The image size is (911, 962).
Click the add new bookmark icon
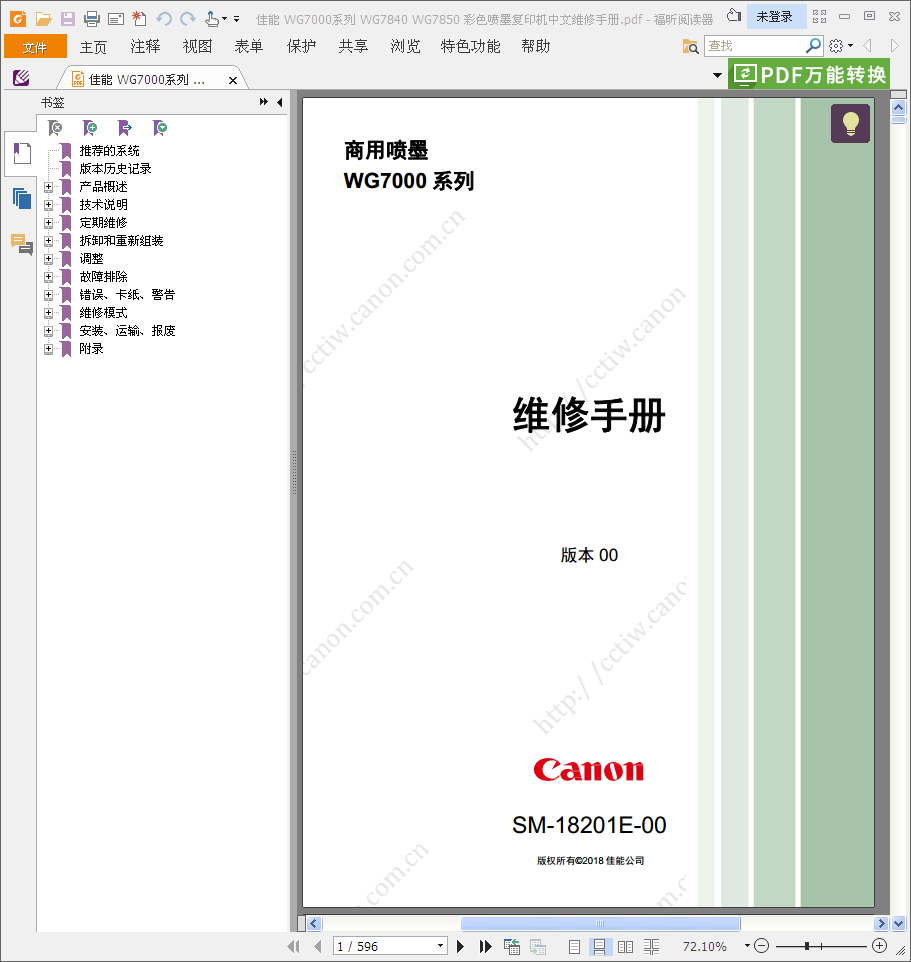tap(90, 128)
